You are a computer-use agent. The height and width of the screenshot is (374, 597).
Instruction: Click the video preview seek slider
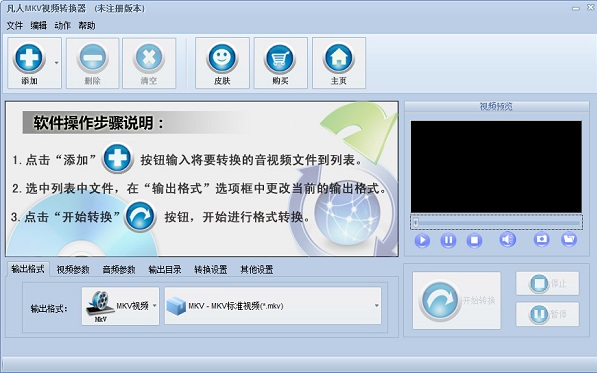(496, 222)
